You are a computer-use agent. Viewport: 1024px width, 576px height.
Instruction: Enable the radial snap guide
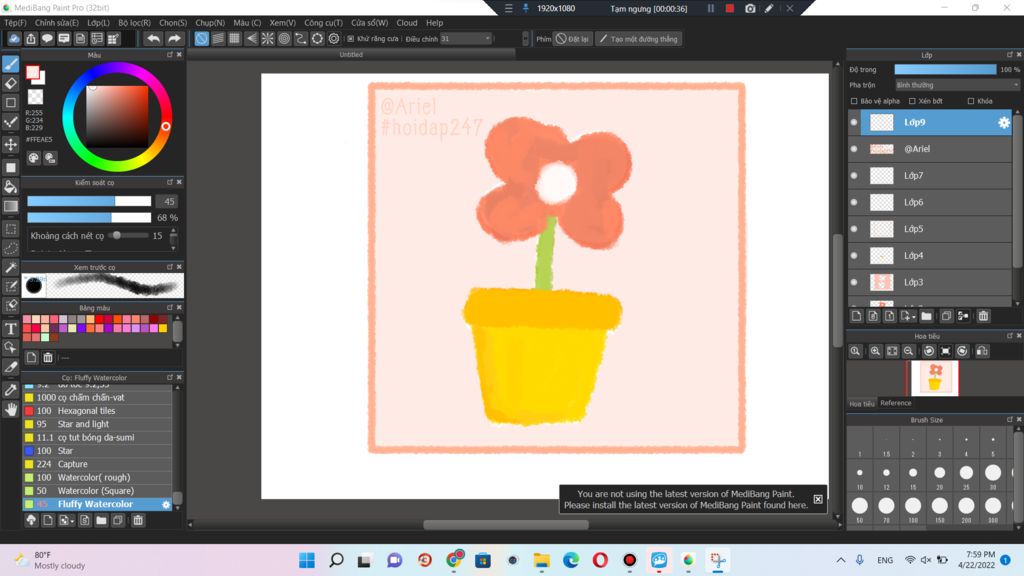[x=268, y=39]
